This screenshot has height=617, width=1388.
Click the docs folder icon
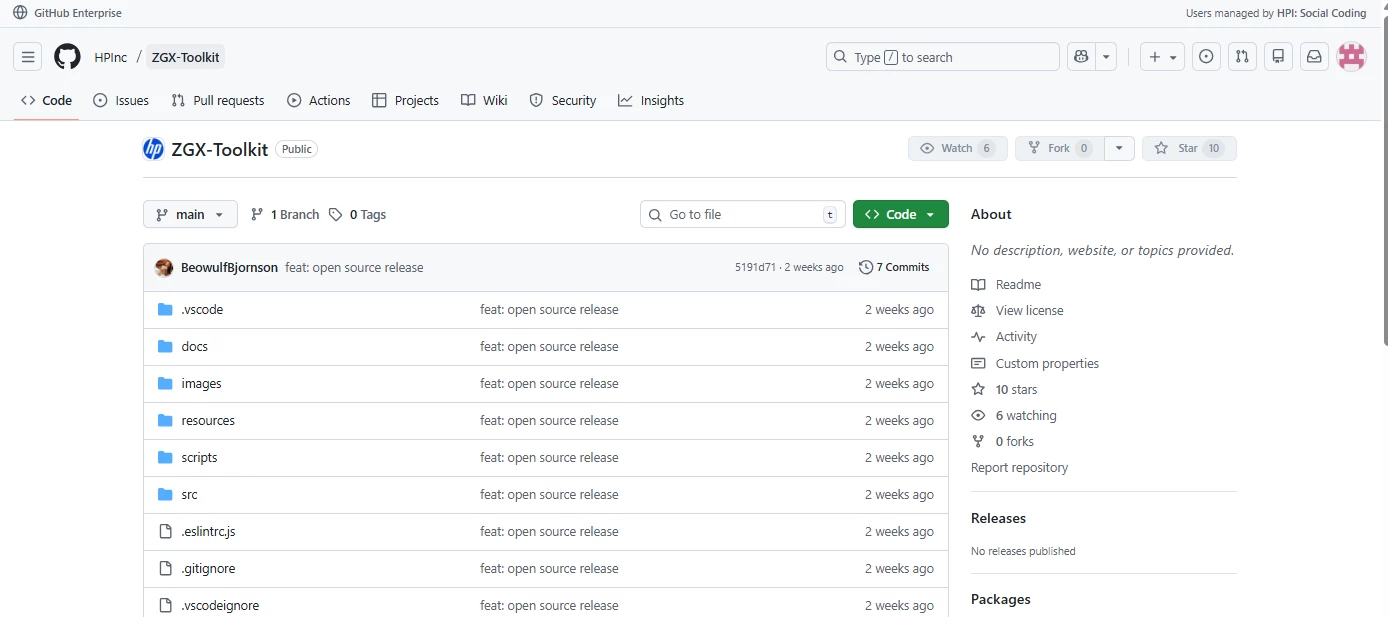pos(166,347)
